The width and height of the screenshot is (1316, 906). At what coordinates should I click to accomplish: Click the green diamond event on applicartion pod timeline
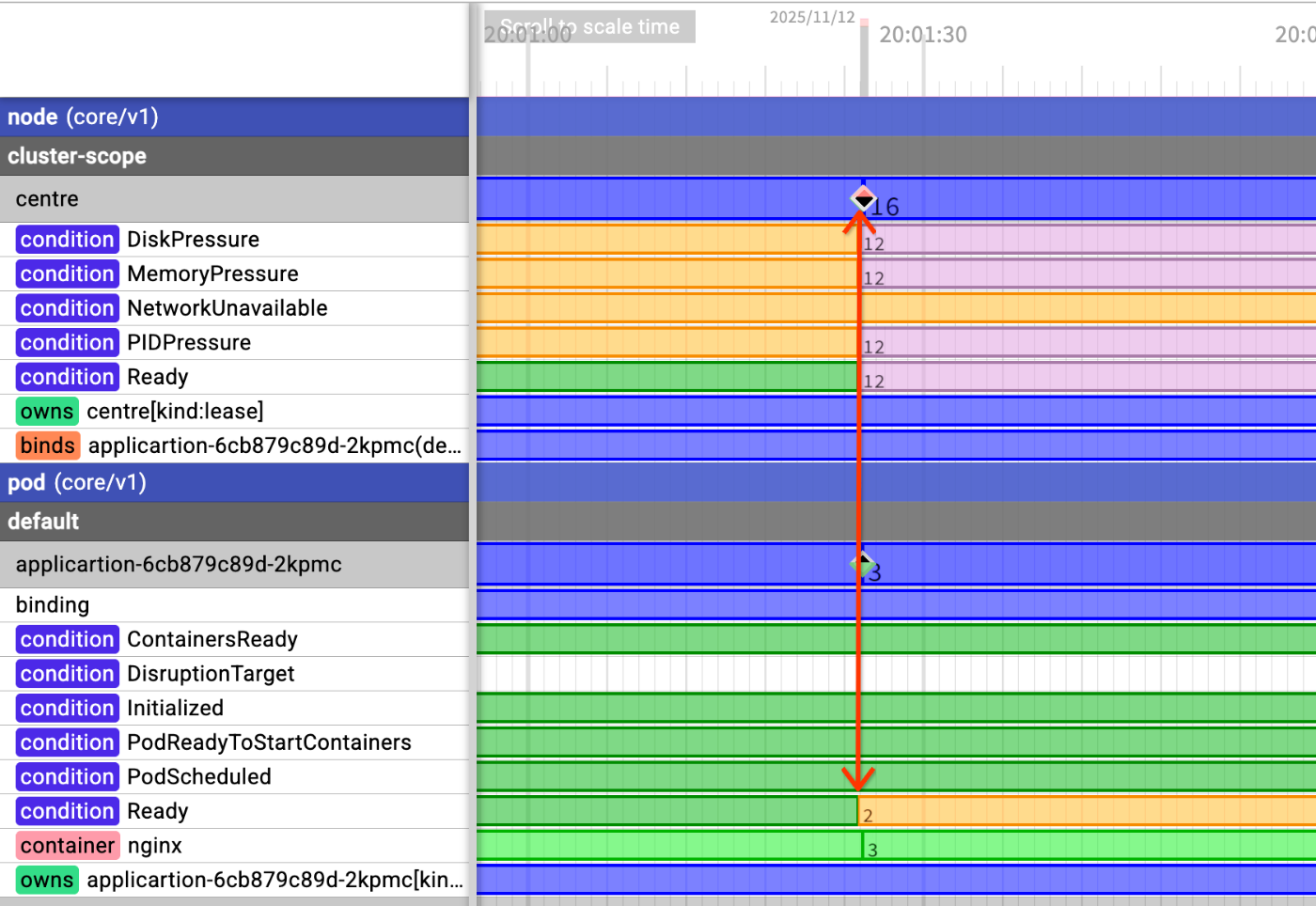862,565
